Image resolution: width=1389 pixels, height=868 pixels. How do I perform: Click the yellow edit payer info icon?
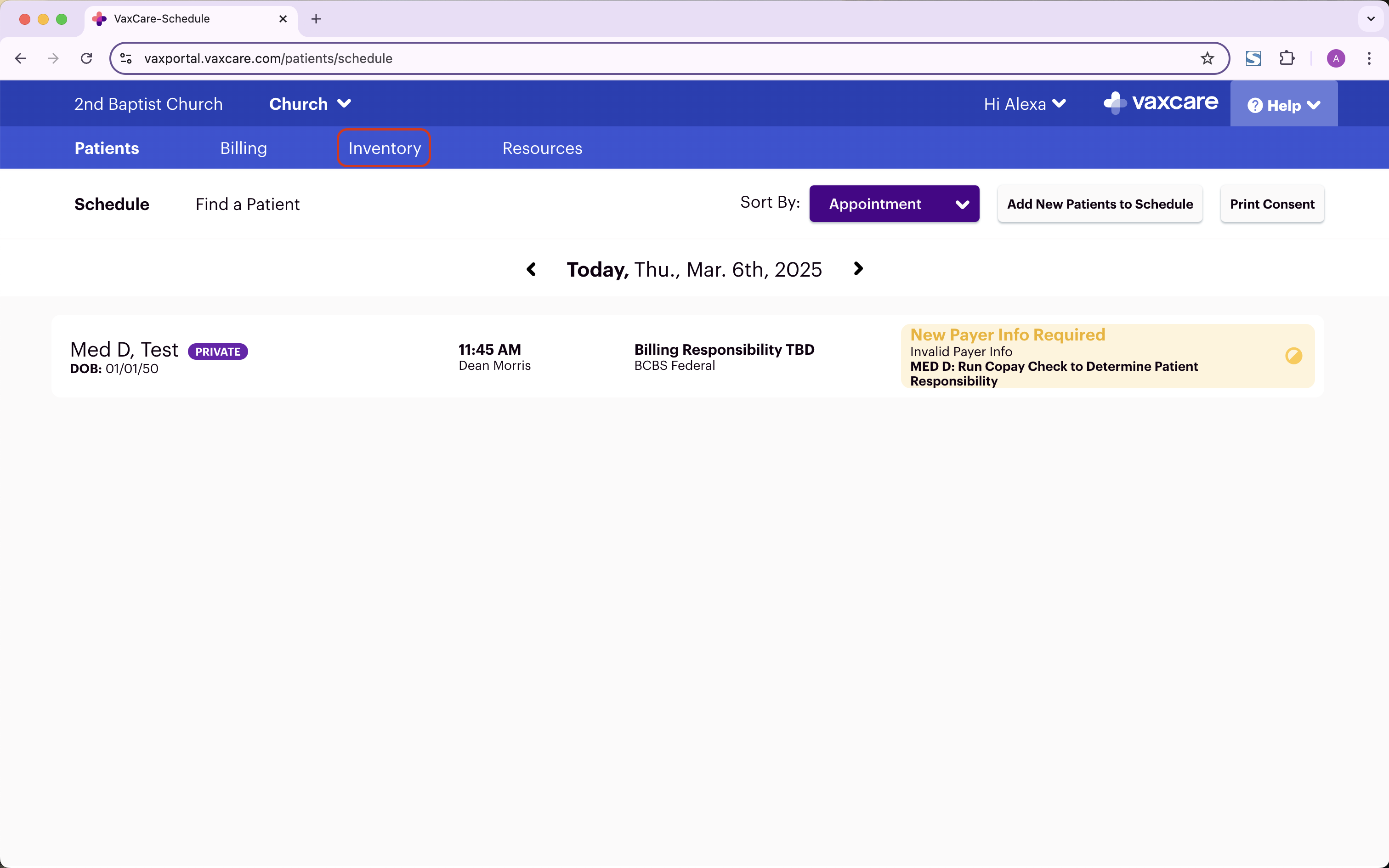click(x=1293, y=356)
